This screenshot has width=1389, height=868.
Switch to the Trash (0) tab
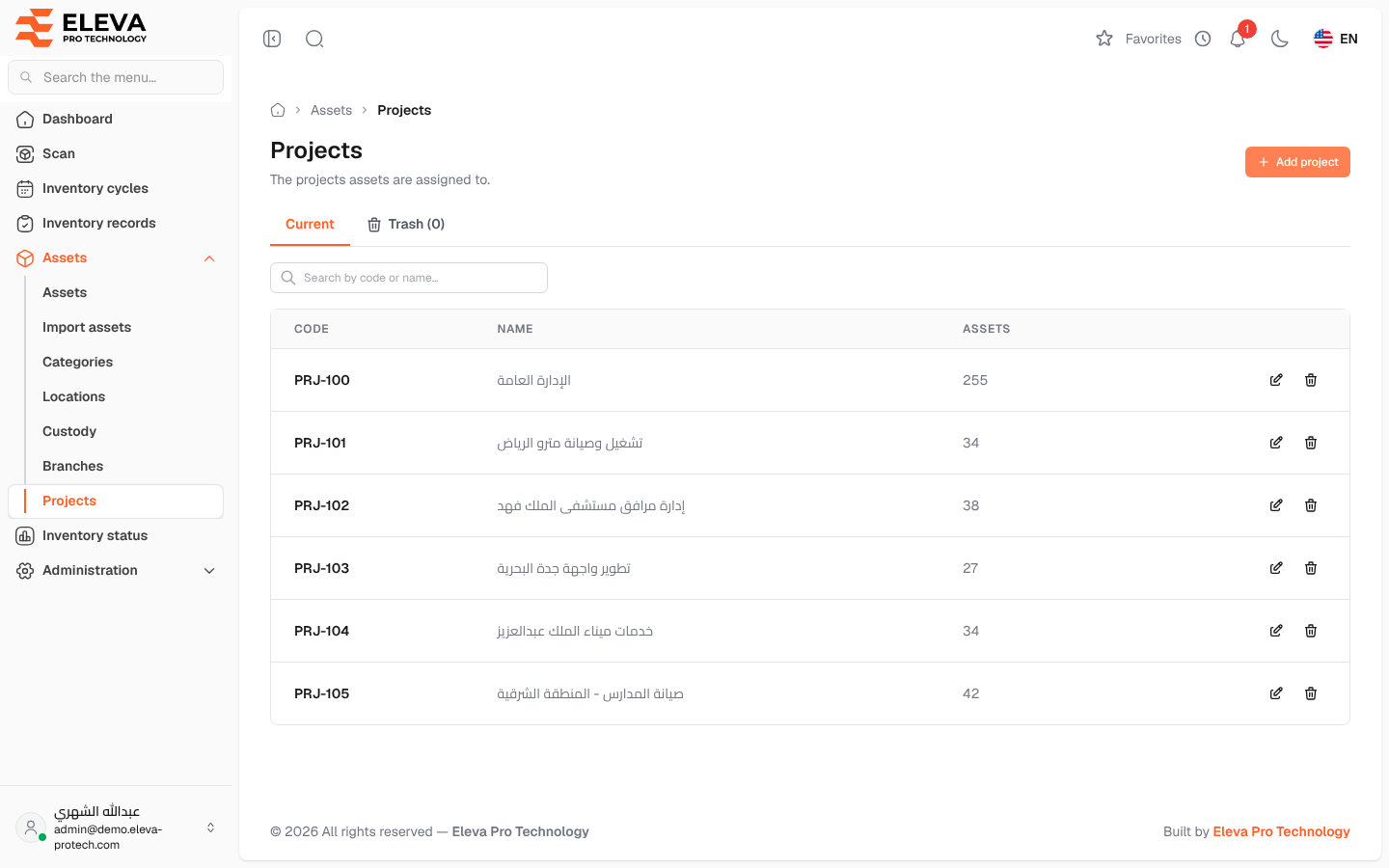coord(406,224)
